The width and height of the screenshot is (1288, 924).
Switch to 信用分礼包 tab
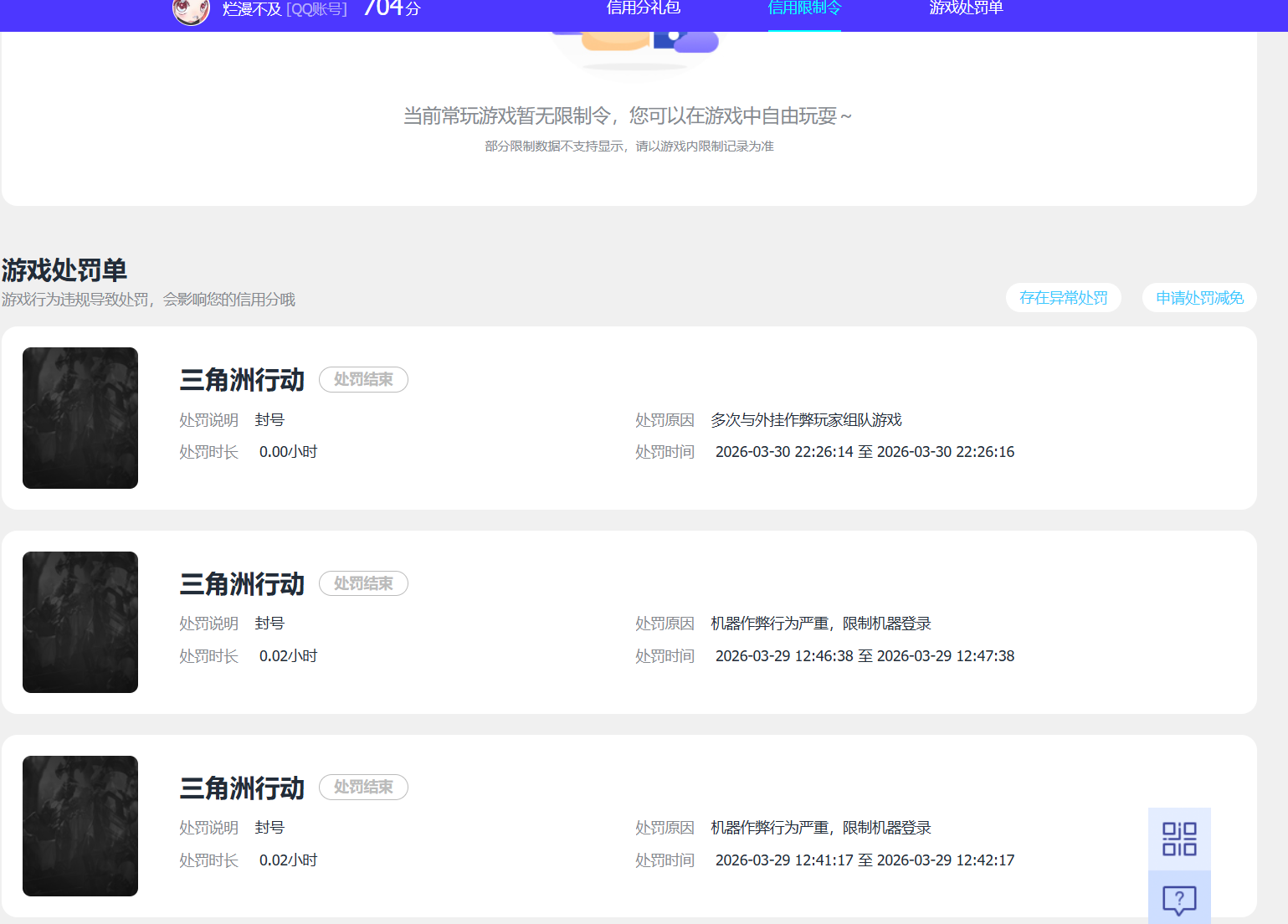[643, 8]
